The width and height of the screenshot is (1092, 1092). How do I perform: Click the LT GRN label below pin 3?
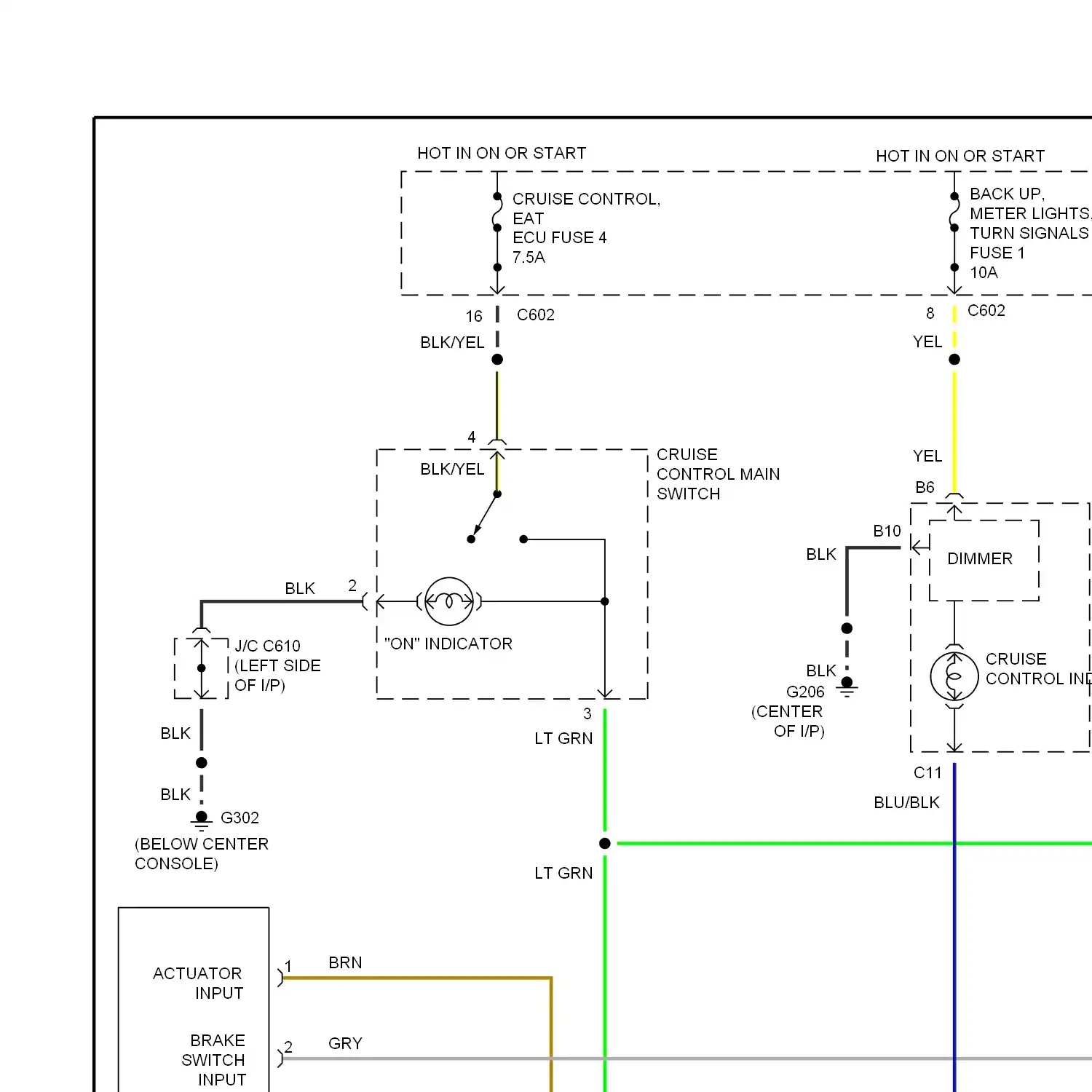pyautogui.click(x=563, y=738)
